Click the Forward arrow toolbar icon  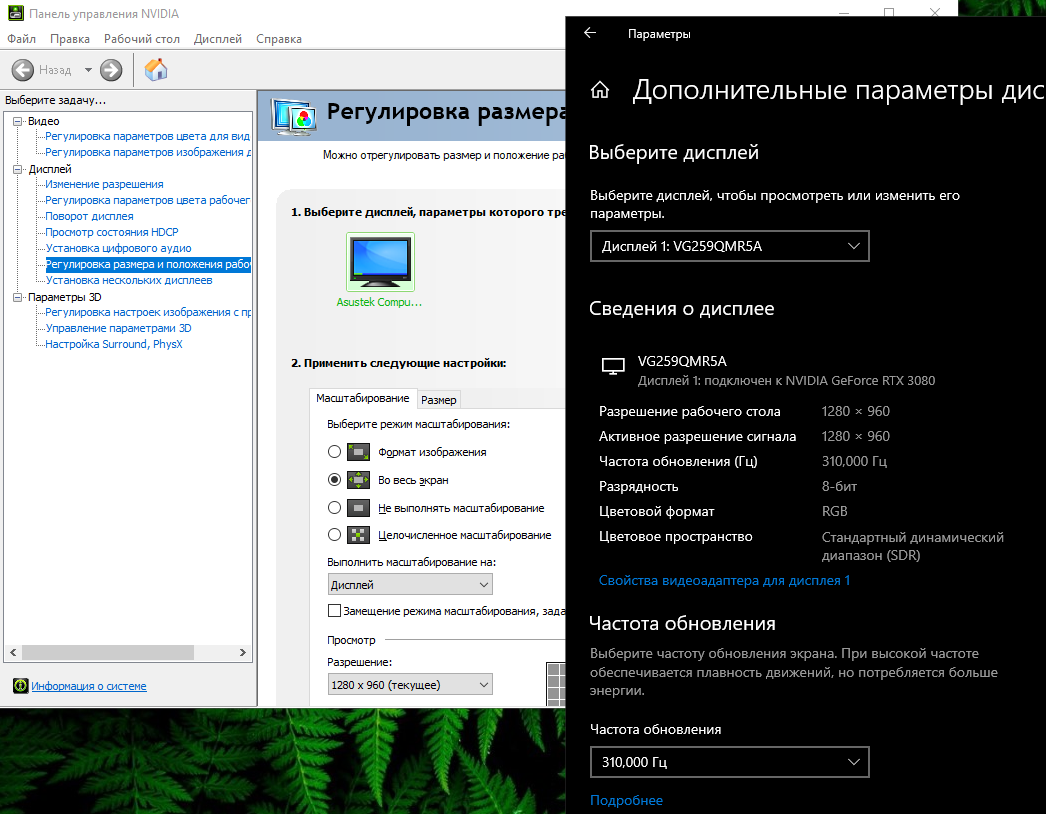111,70
